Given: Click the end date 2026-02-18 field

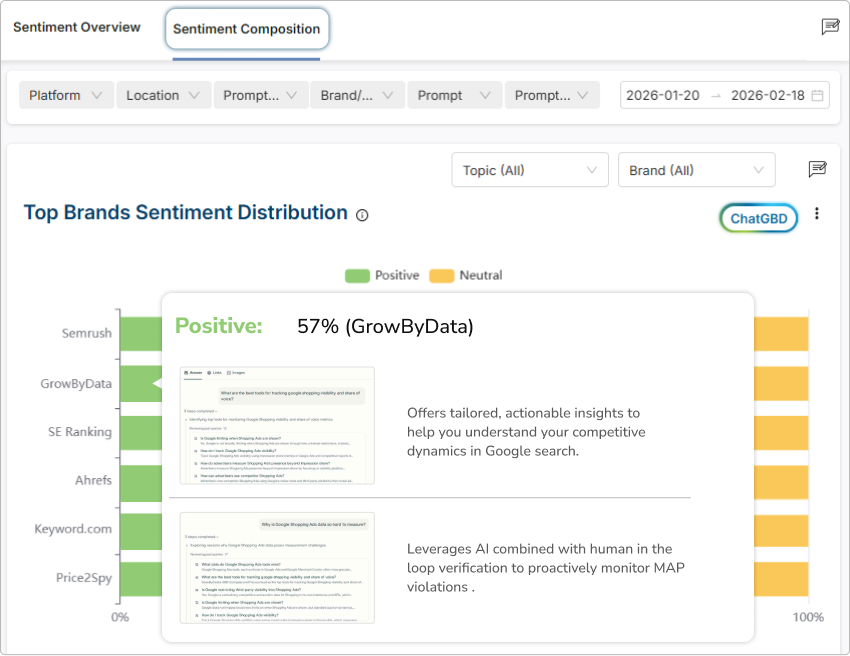Looking at the screenshot, I should 767,96.
